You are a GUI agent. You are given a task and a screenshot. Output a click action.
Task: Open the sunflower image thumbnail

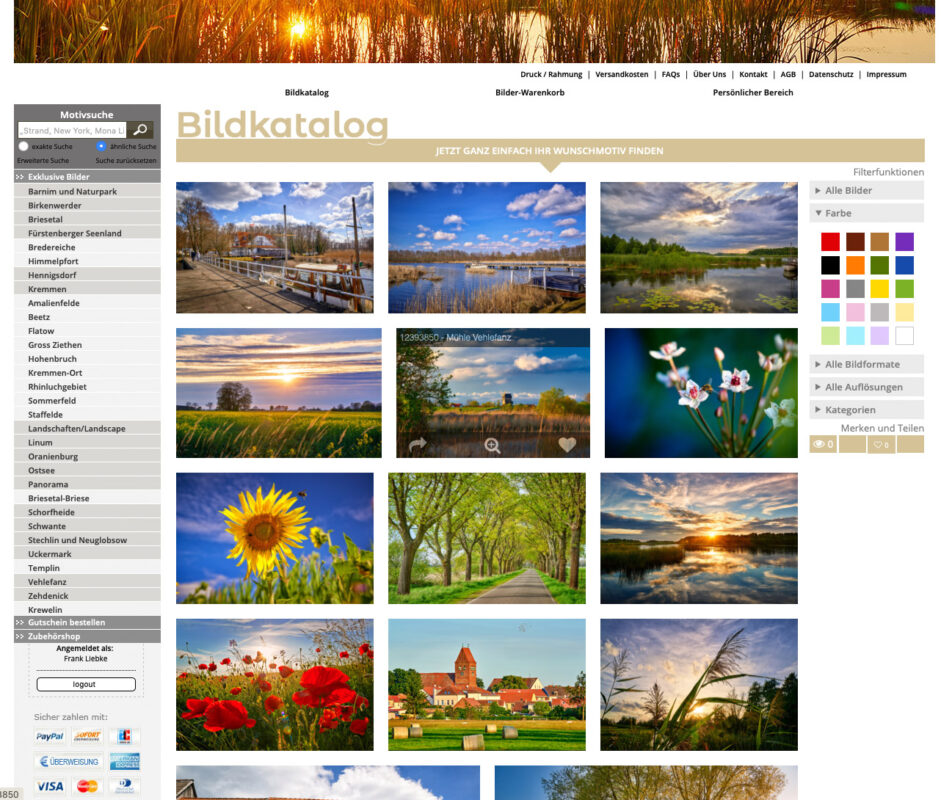[275, 538]
